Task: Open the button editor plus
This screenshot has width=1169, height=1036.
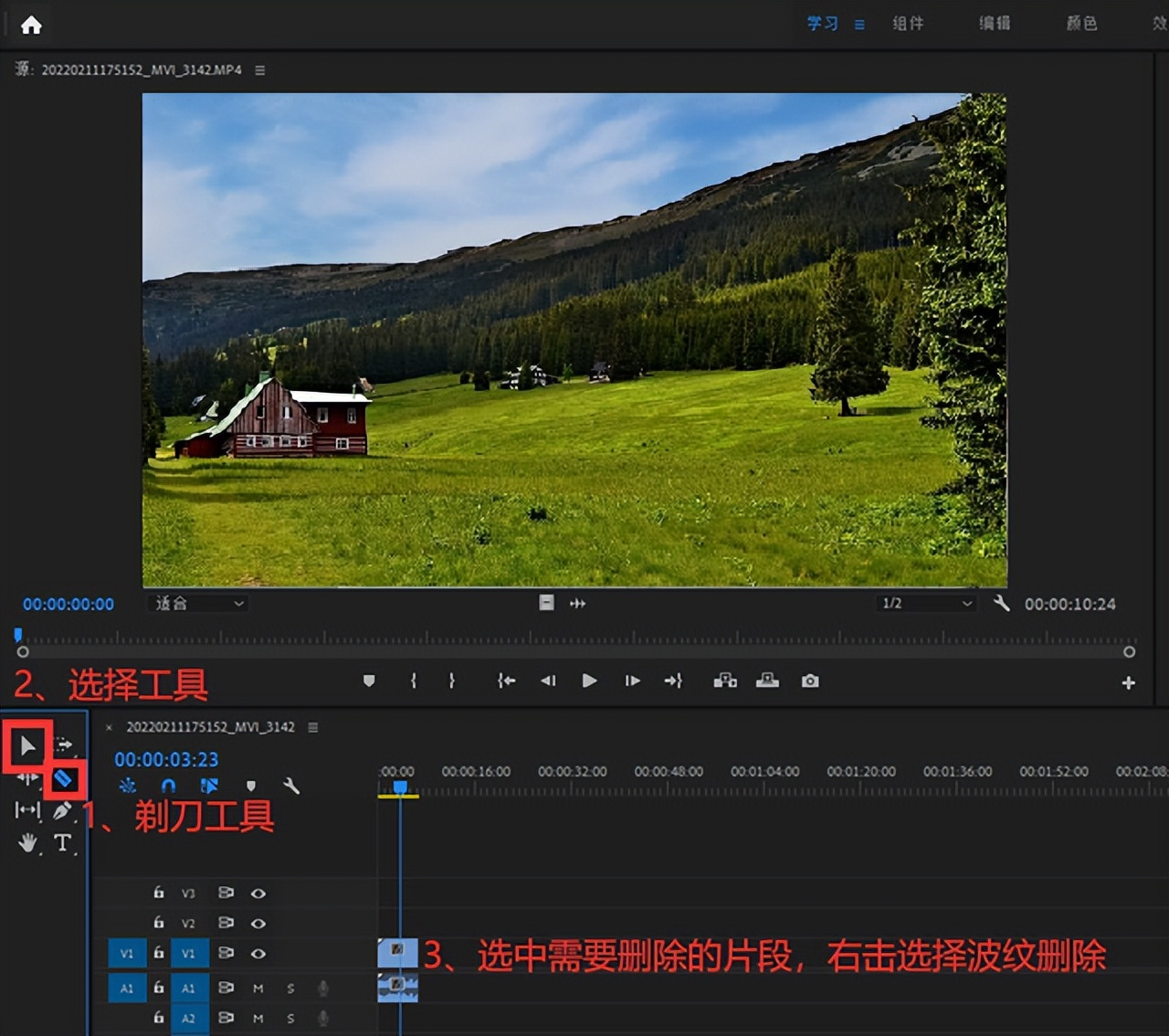Action: click(1128, 682)
